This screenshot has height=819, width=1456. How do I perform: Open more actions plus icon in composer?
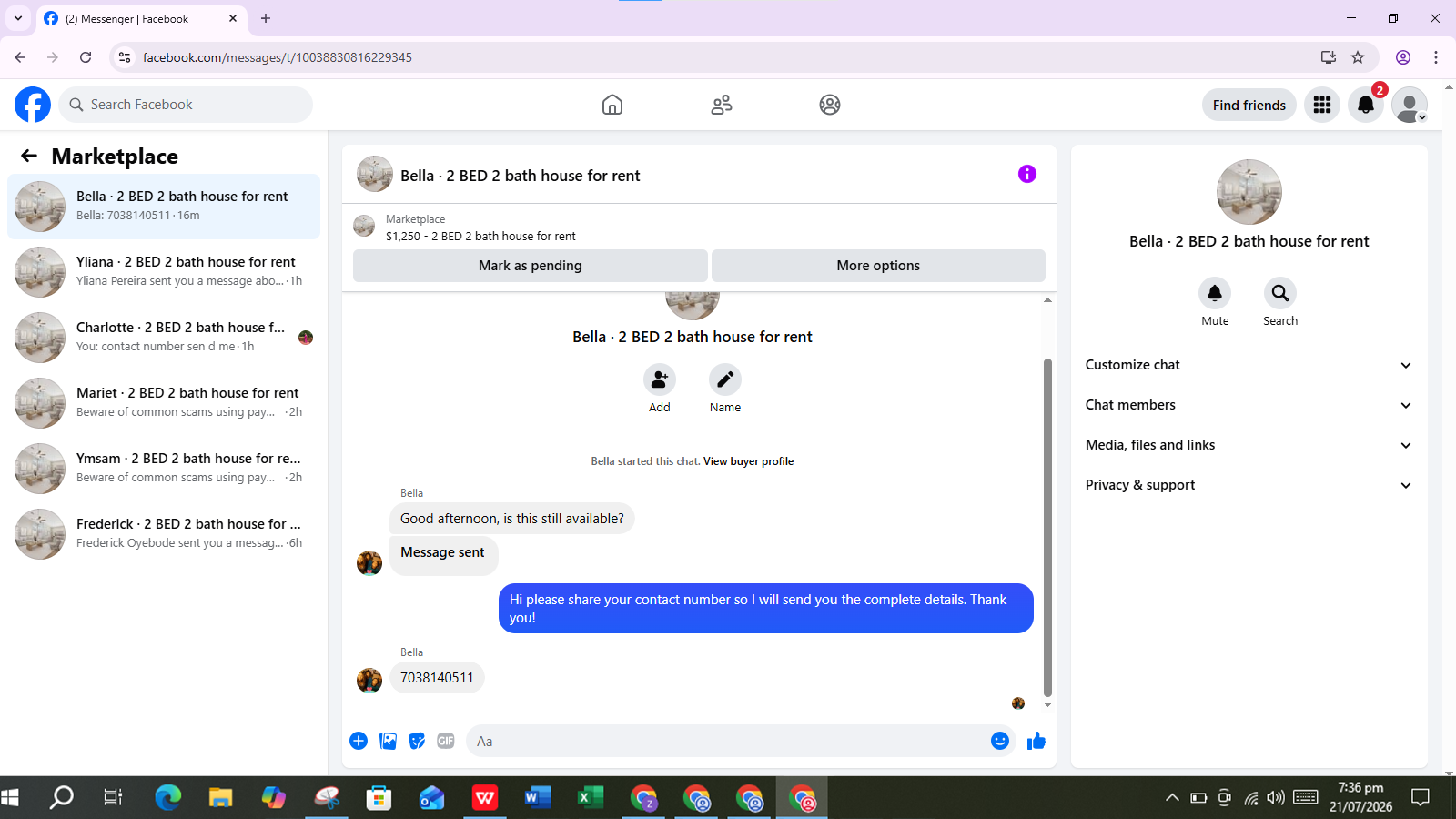pyautogui.click(x=359, y=741)
